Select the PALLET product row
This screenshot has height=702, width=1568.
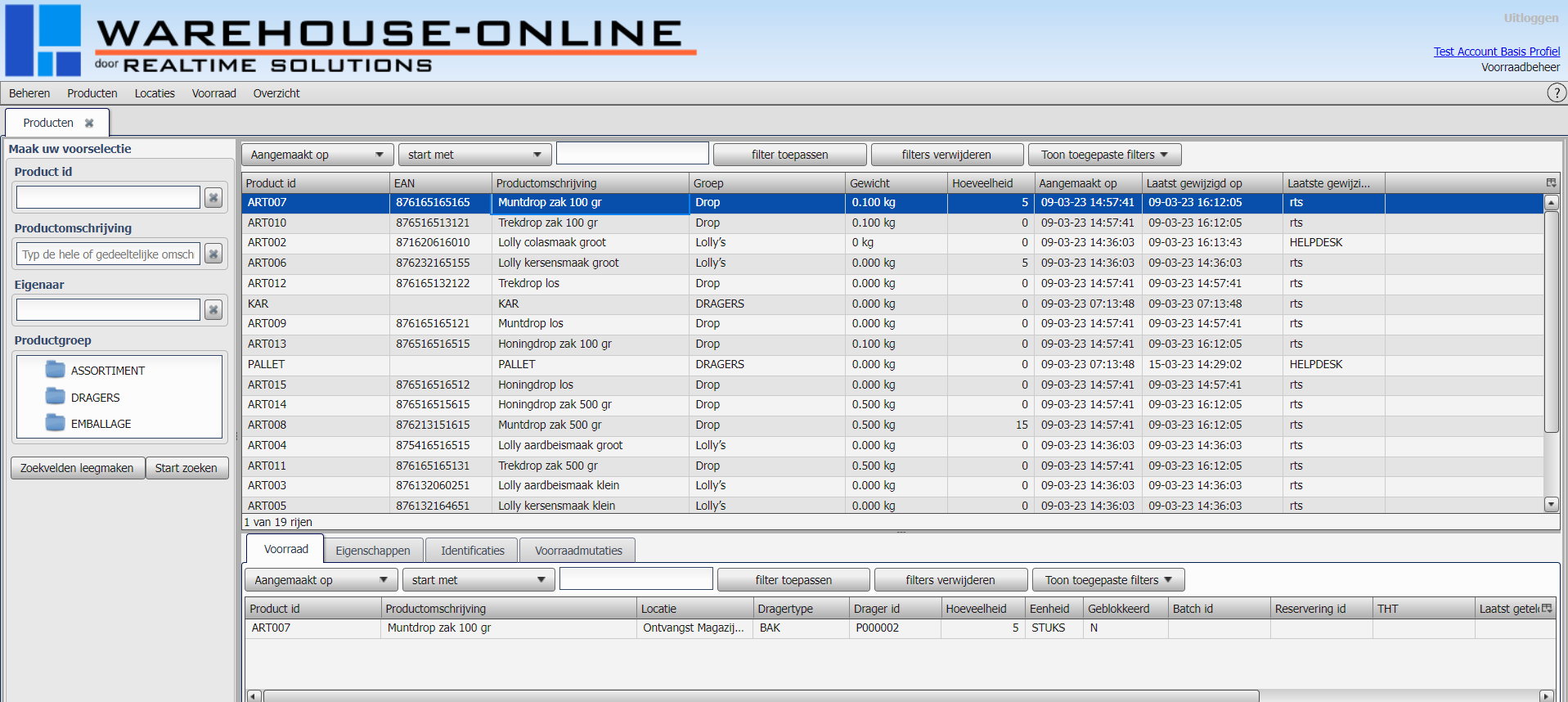[x=892, y=364]
